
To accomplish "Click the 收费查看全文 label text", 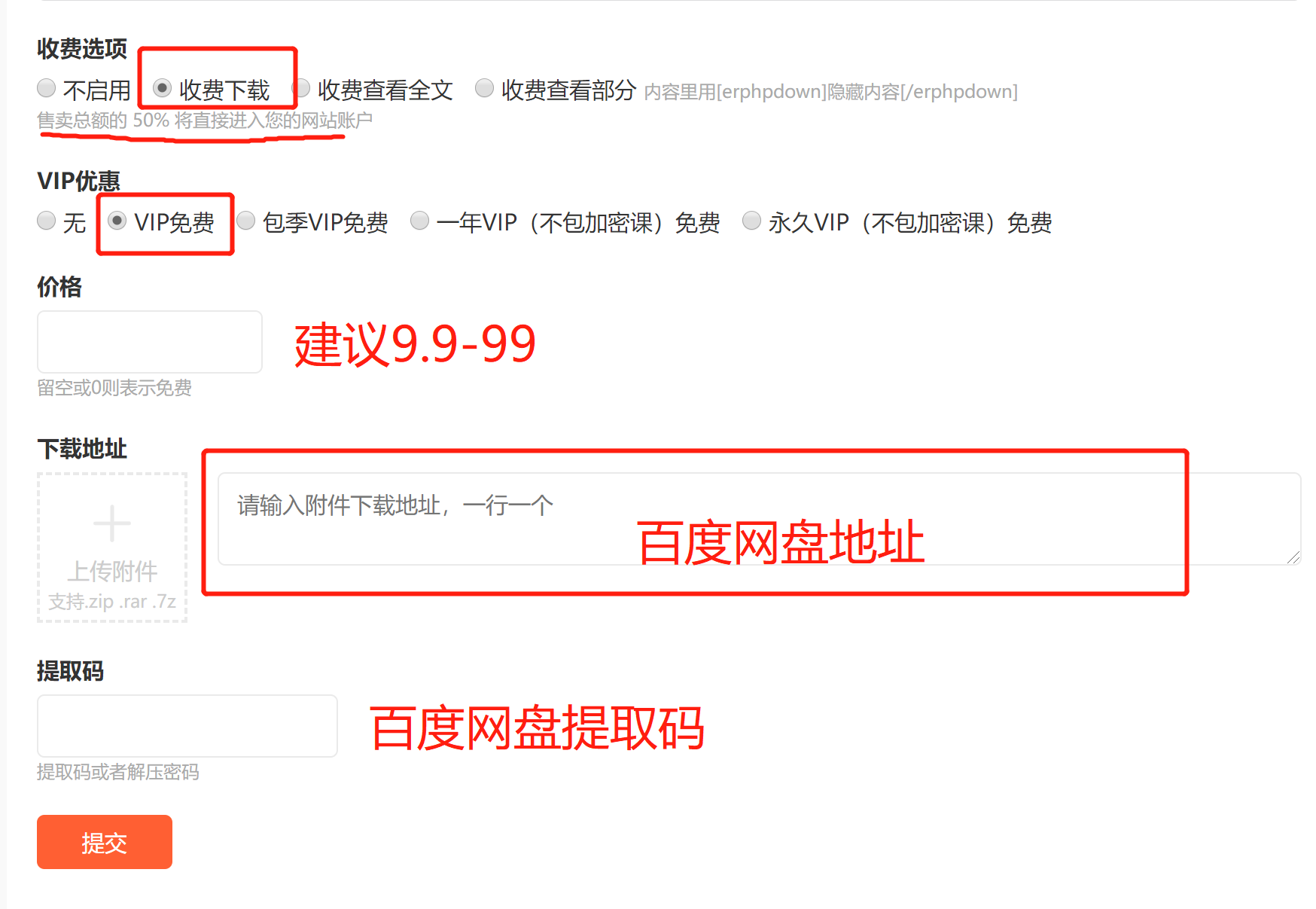I will 385,90.
